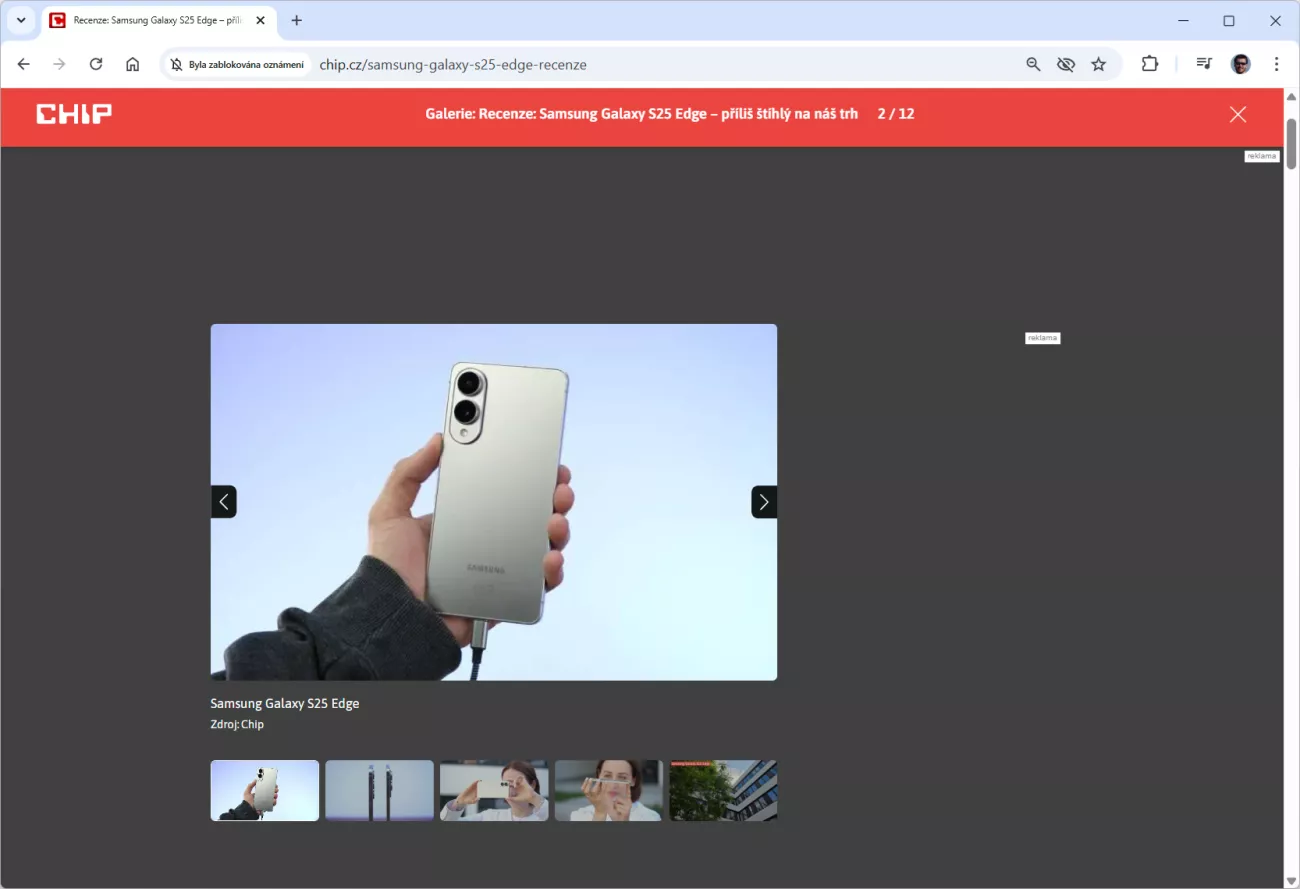
Task: Go back to the previous gallery photo
Action: pos(224,502)
